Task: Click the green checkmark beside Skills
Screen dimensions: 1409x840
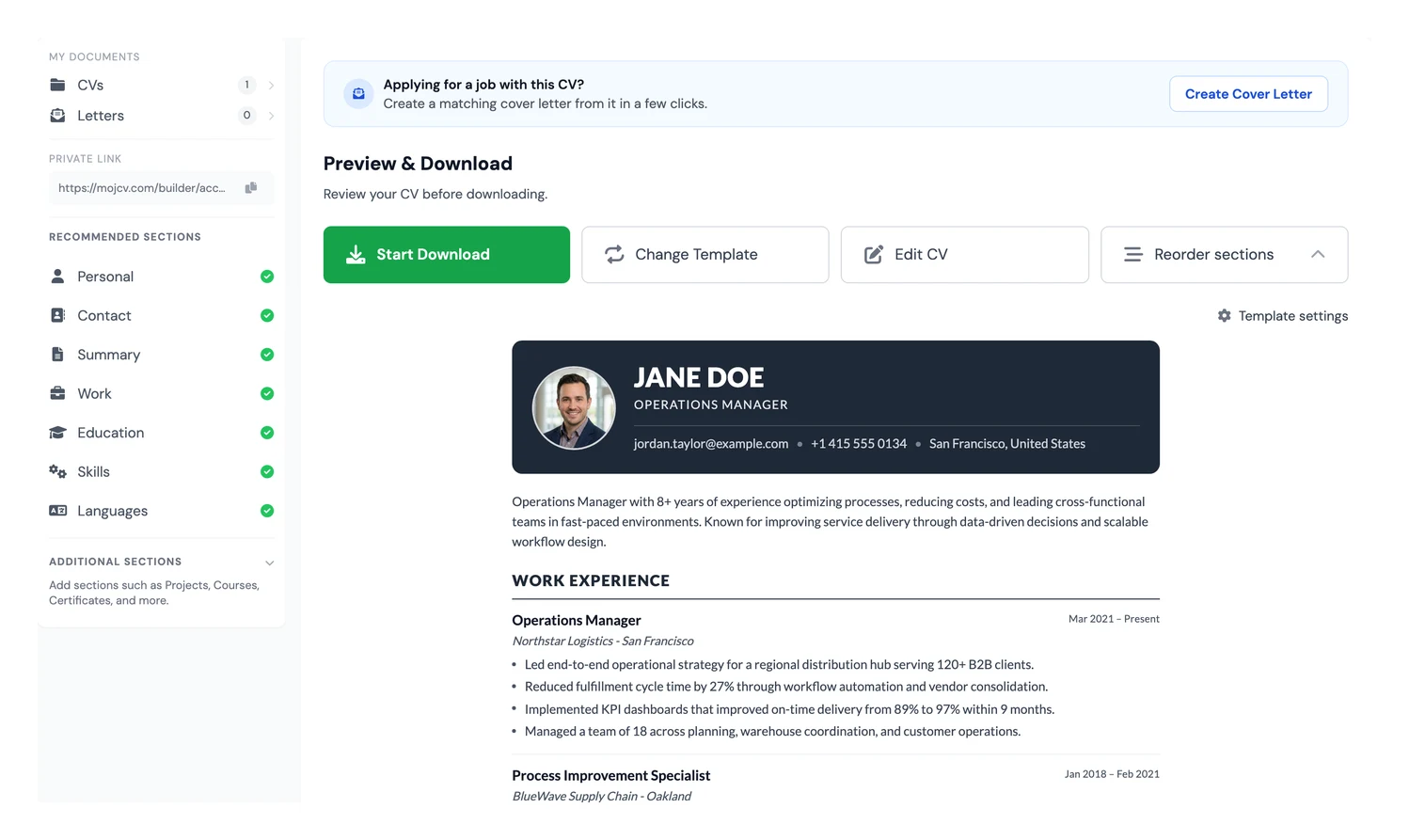Action: coord(267,471)
